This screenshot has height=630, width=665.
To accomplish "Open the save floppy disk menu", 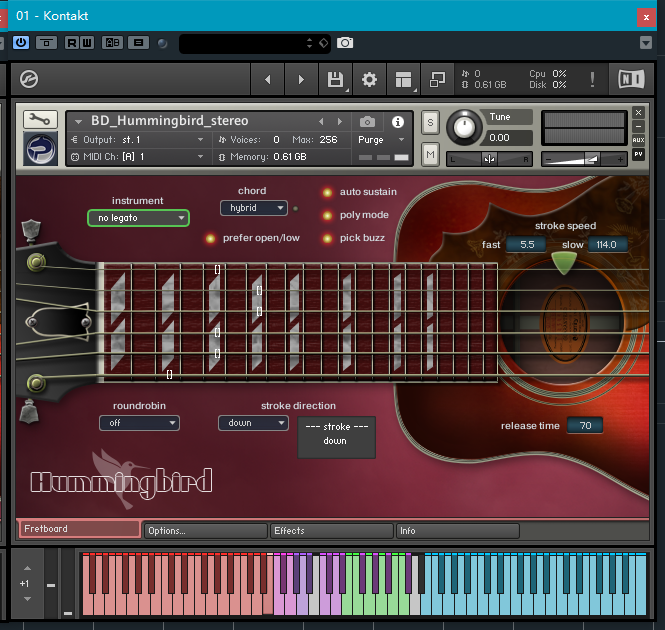I will click(x=335, y=79).
